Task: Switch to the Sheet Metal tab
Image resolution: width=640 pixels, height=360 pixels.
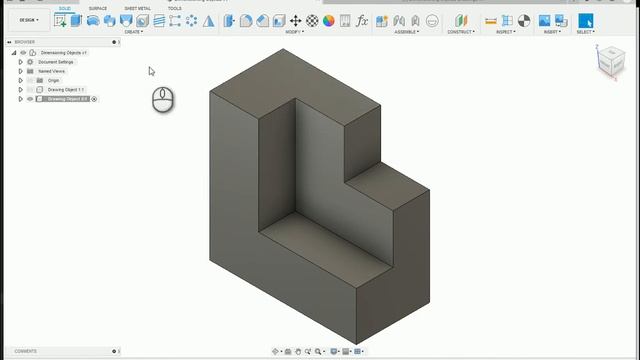Action: (138, 9)
